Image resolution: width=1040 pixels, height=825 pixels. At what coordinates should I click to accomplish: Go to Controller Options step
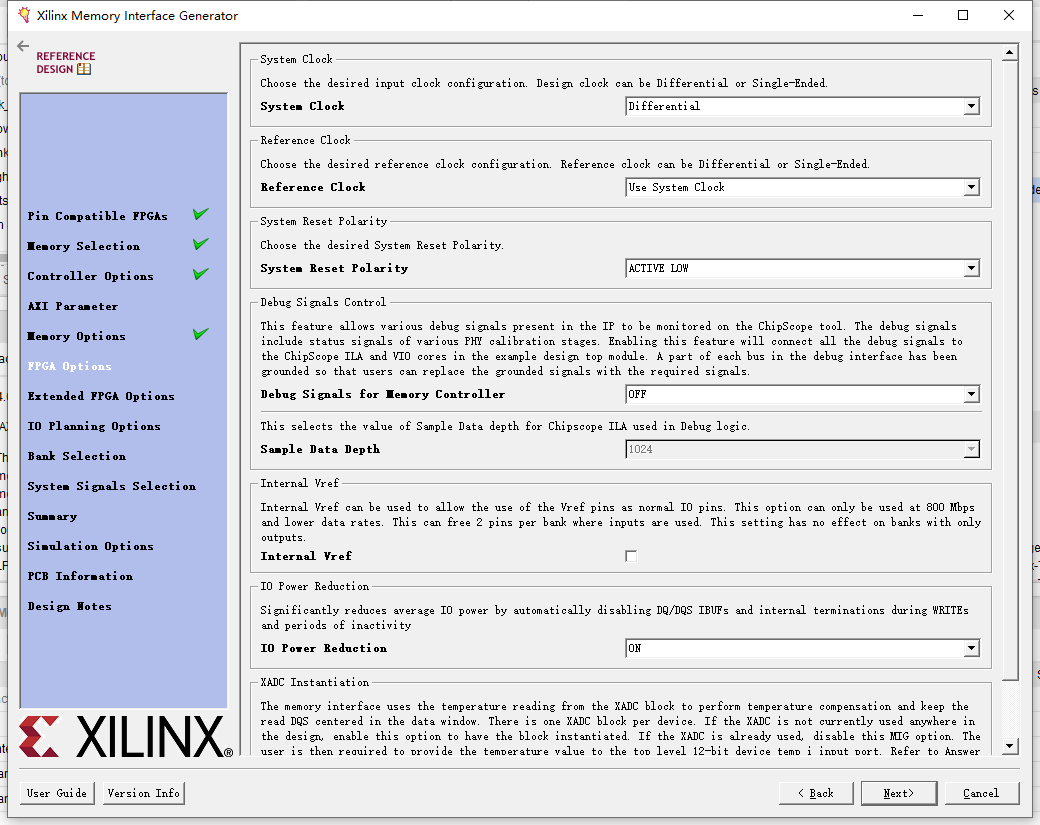click(90, 276)
